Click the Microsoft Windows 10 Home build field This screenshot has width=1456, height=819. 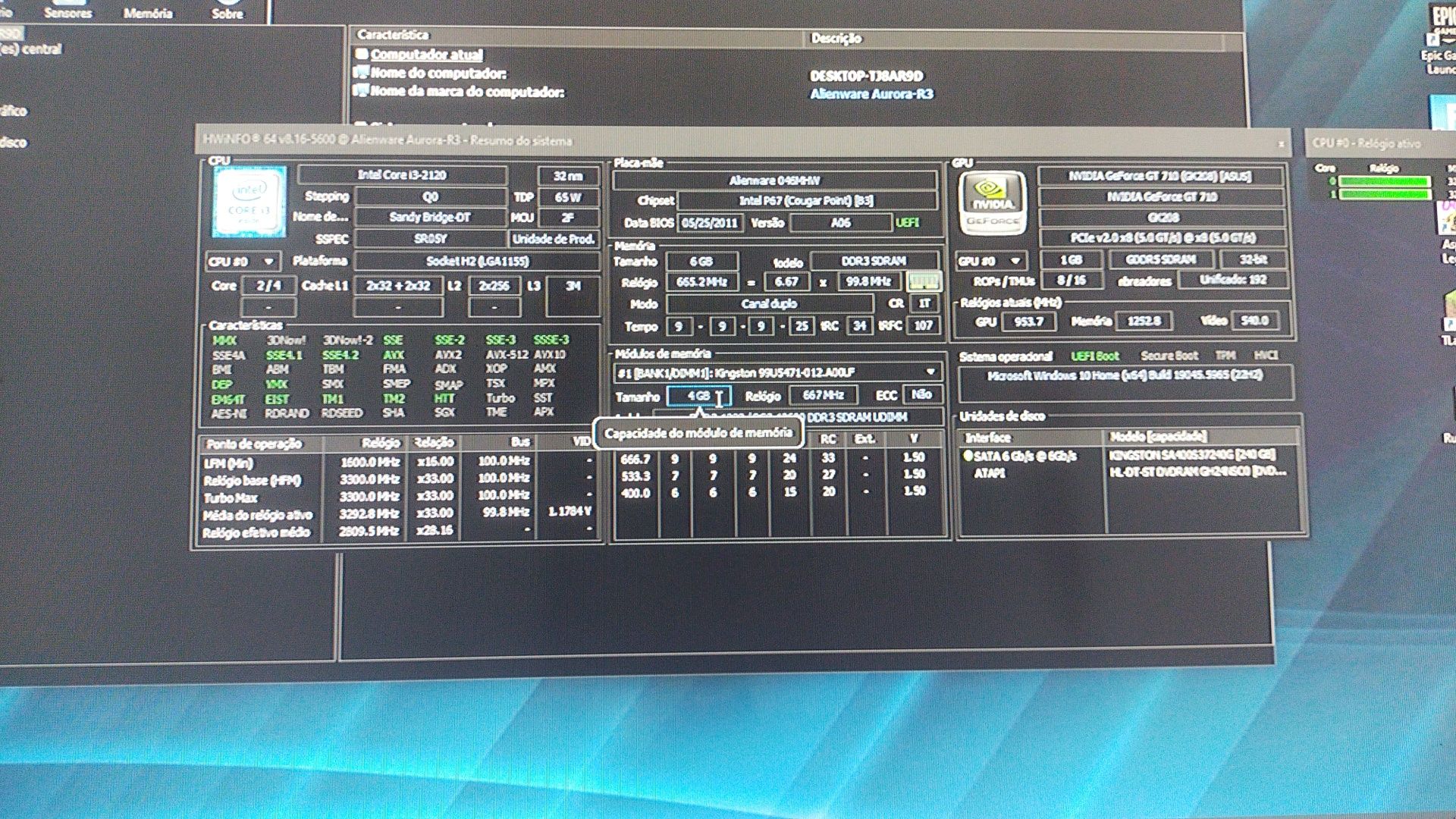[1125, 384]
